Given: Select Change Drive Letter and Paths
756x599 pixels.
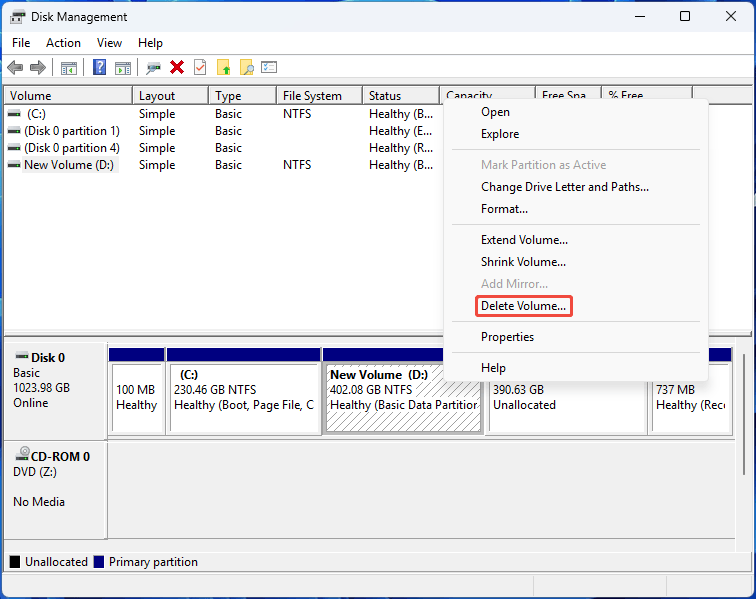Looking at the screenshot, I should tap(576, 187).
